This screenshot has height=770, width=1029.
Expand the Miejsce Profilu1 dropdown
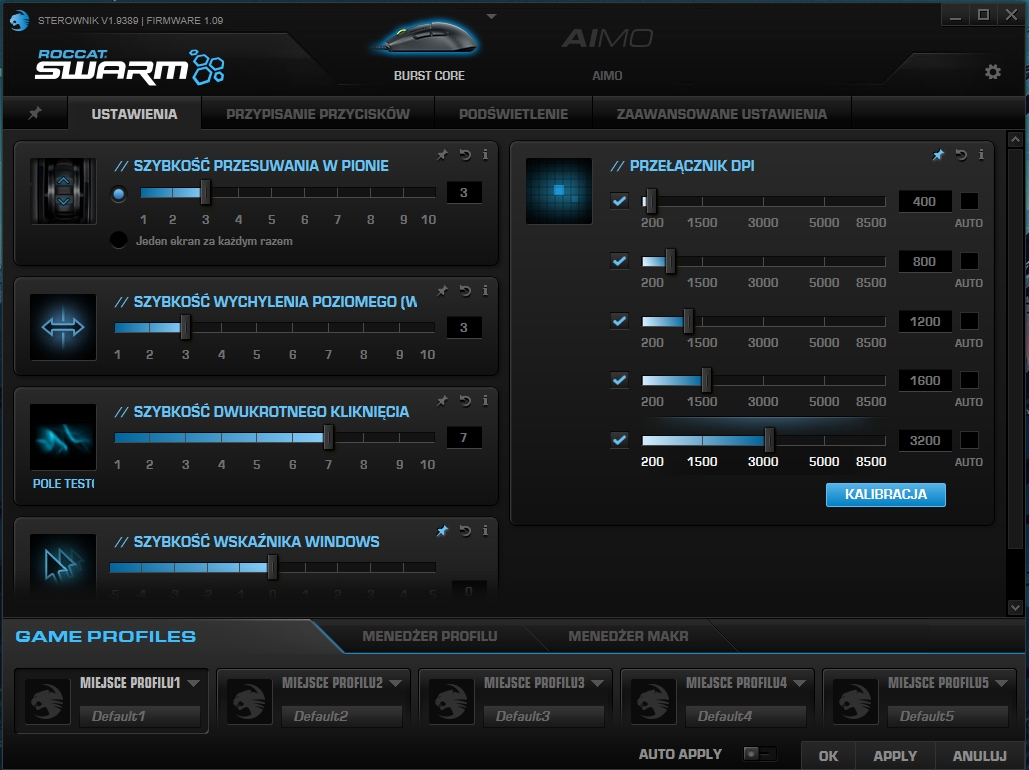click(x=194, y=683)
